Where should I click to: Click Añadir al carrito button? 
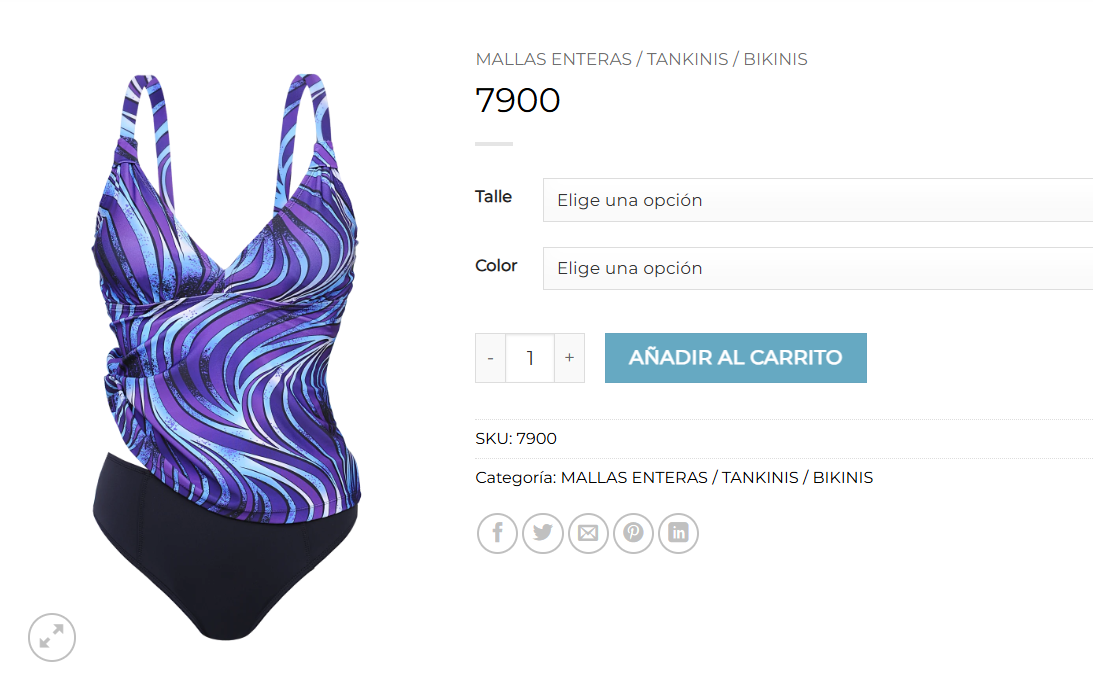(735, 358)
